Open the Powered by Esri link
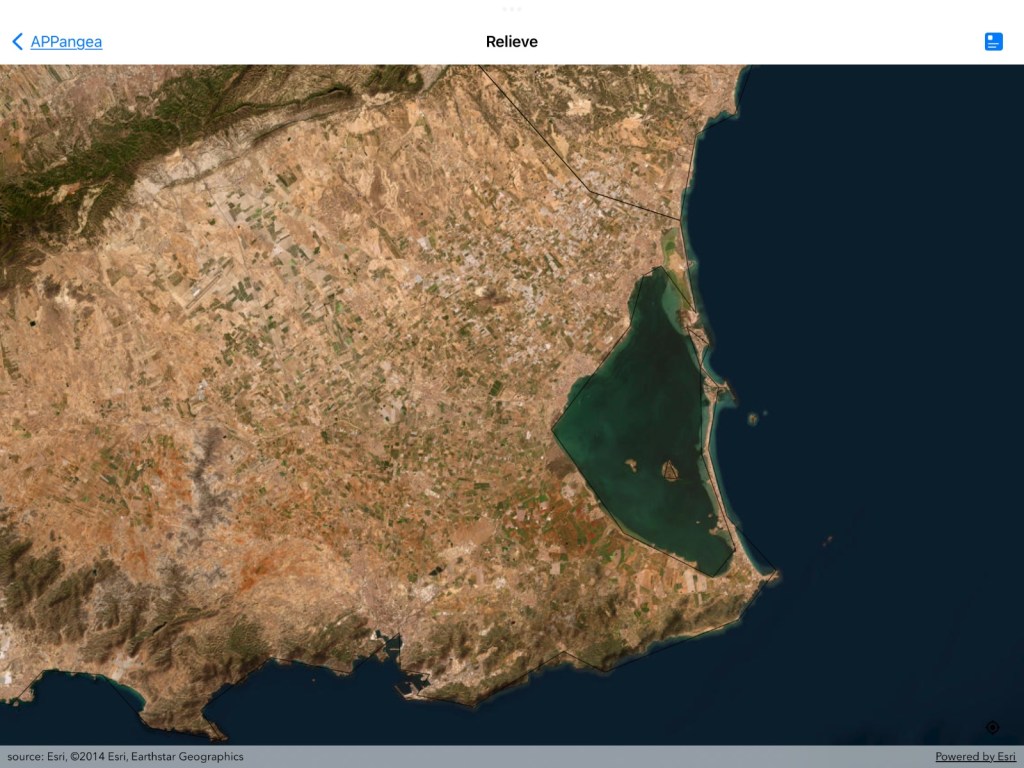The height and width of the screenshot is (768, 1024). coord(975,757)
